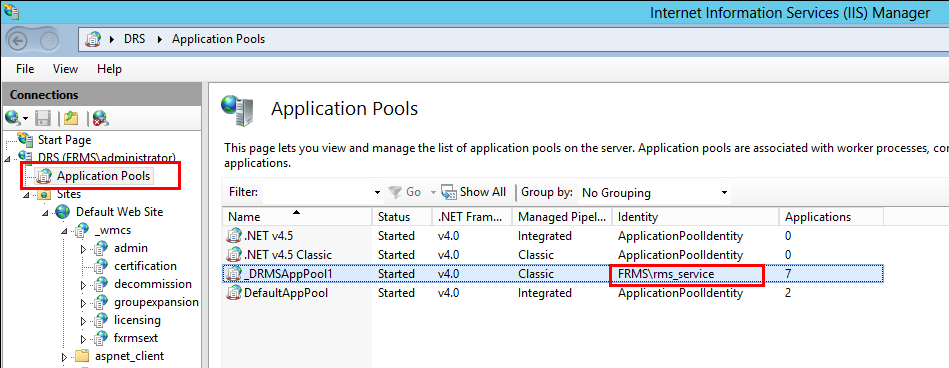Open the File menu
Viewport: 949px width, 368px height.
(25, 69)
